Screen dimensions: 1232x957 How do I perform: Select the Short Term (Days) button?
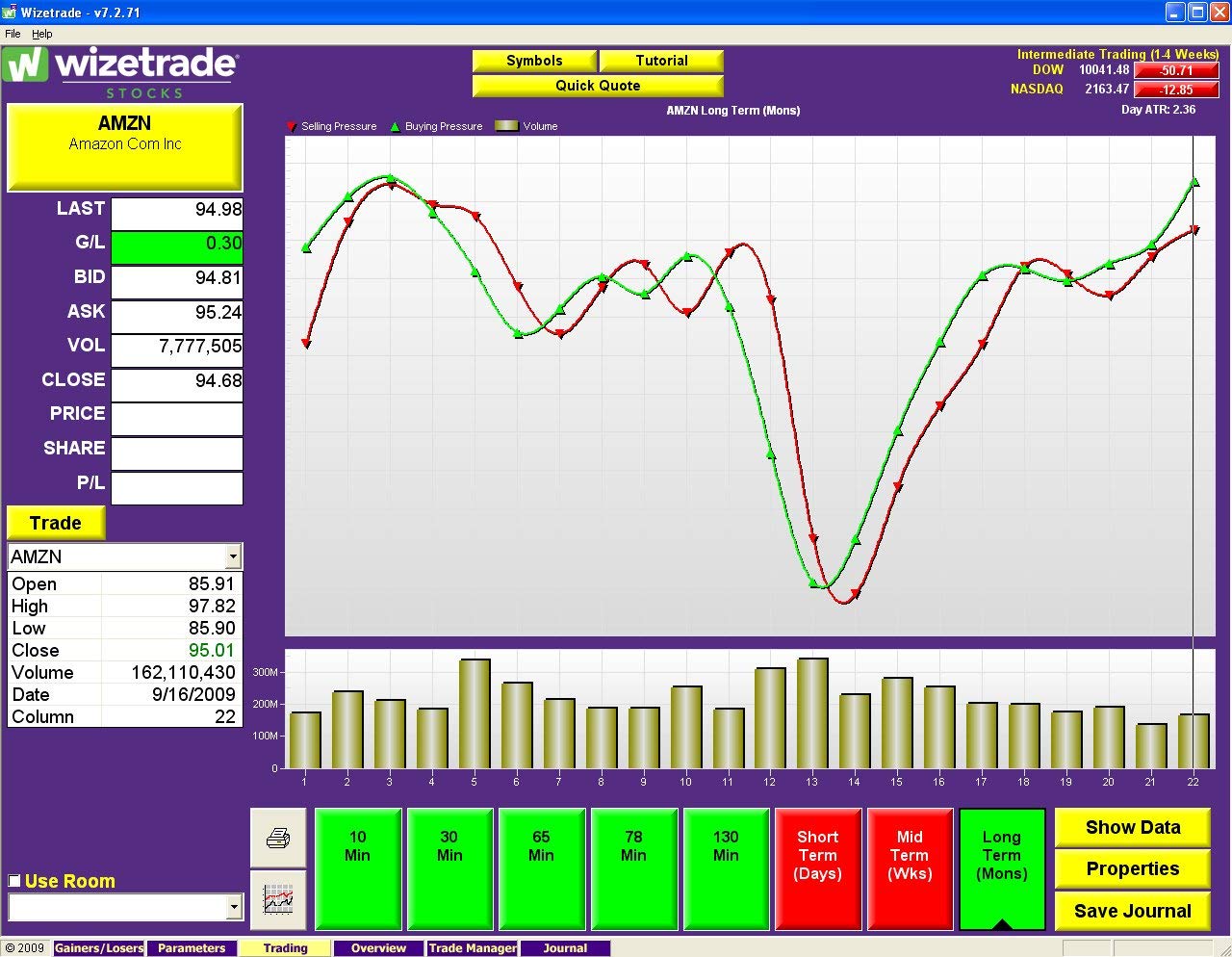coord(817,869)
